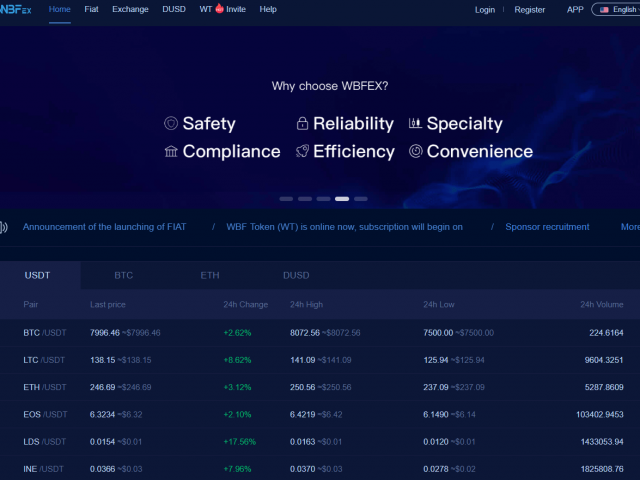Sort by the 24h Change column header
This screenshot has width=640, height=480.
pos(245,304)
